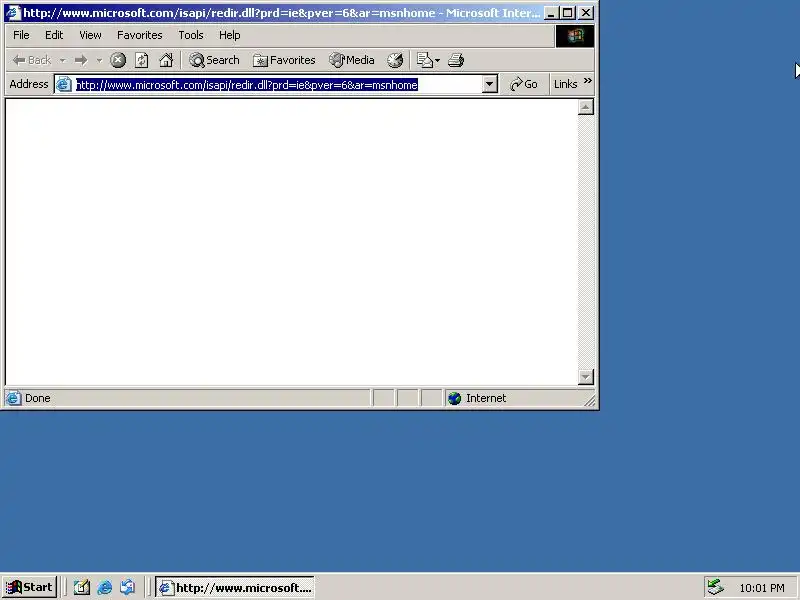Screen dimensions: 800x600
Task: Open the Help menu
Action: tap(230, 35)
